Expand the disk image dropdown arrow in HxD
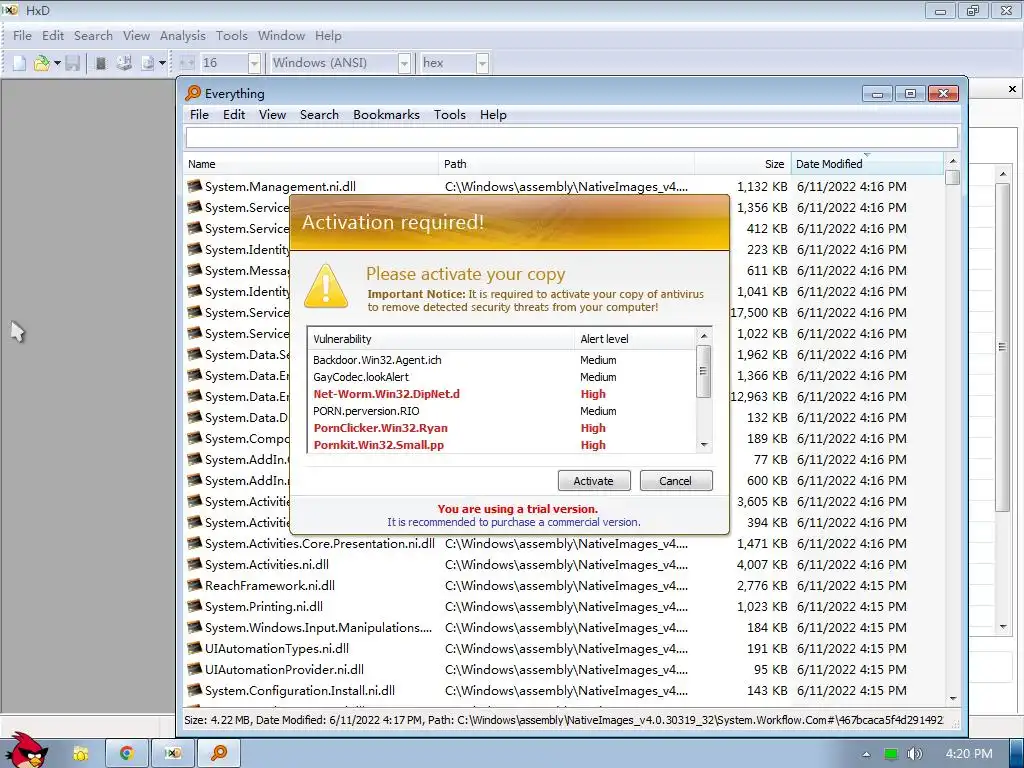 point(162,63)
